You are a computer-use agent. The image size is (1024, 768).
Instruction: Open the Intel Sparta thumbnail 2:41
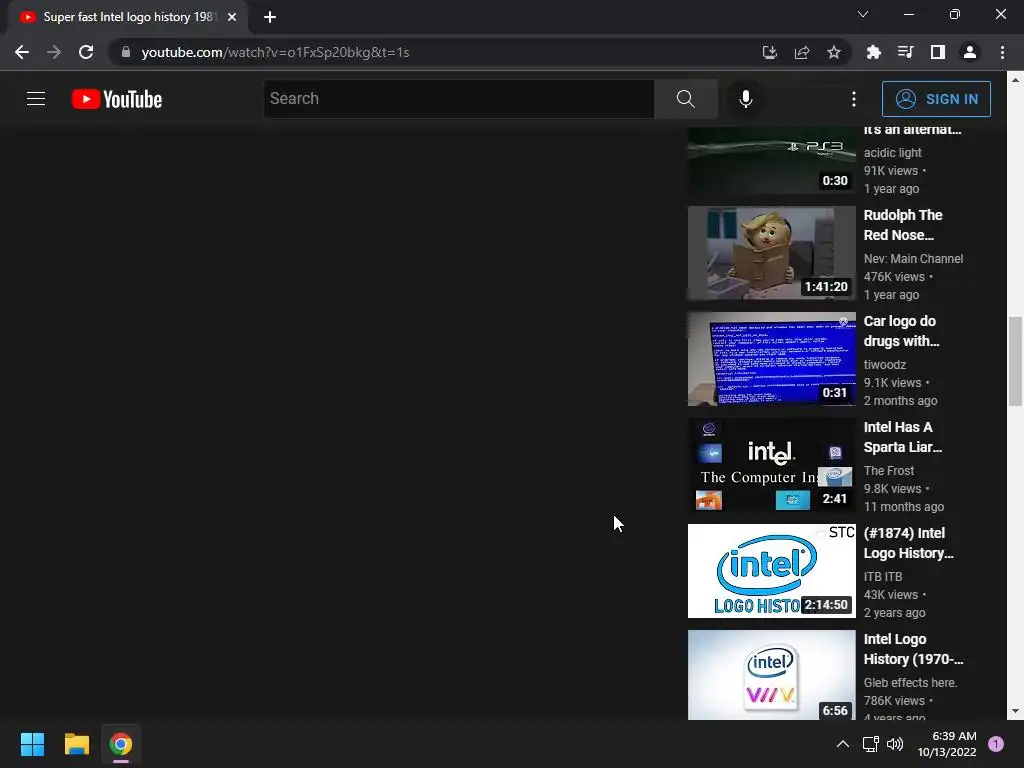coord(772,465)
